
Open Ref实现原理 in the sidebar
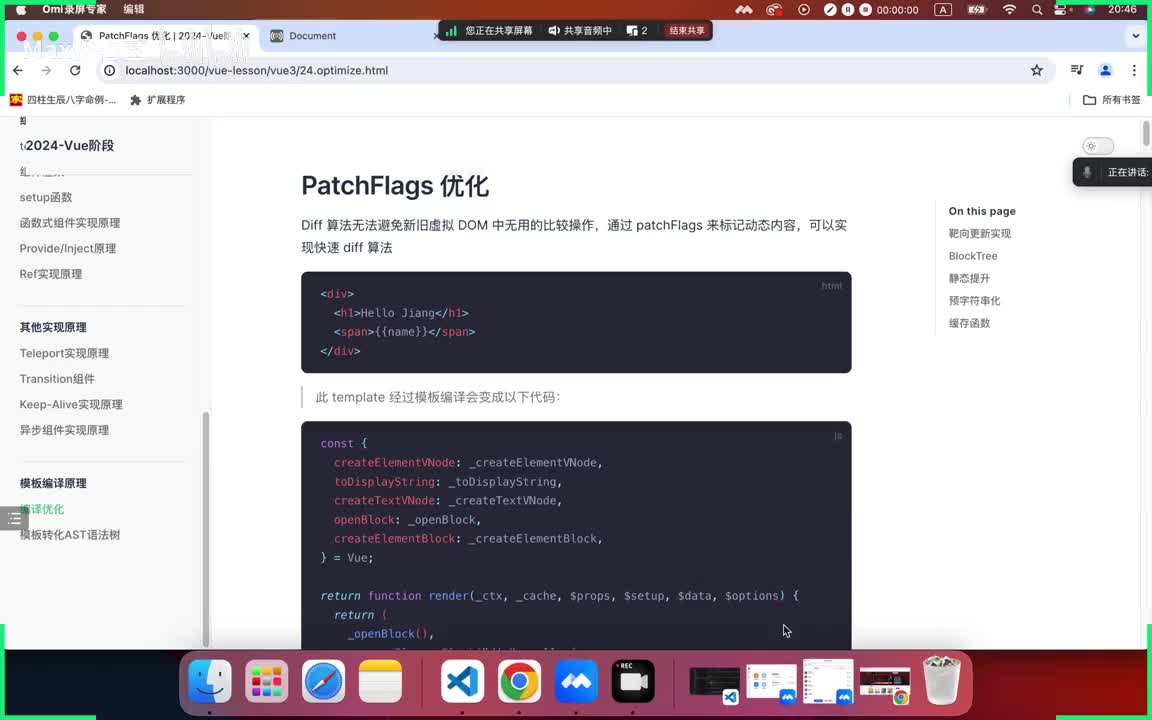(x=51, y=274)
